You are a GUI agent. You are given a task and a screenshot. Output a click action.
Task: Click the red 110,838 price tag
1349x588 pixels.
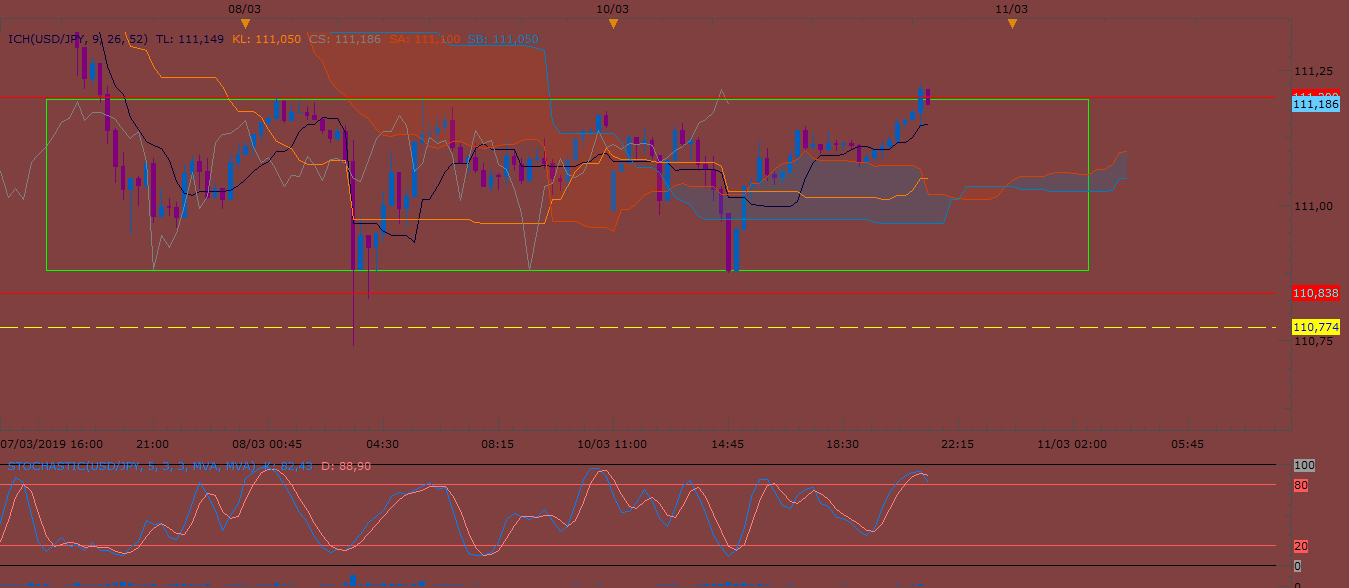point(1315,293)
